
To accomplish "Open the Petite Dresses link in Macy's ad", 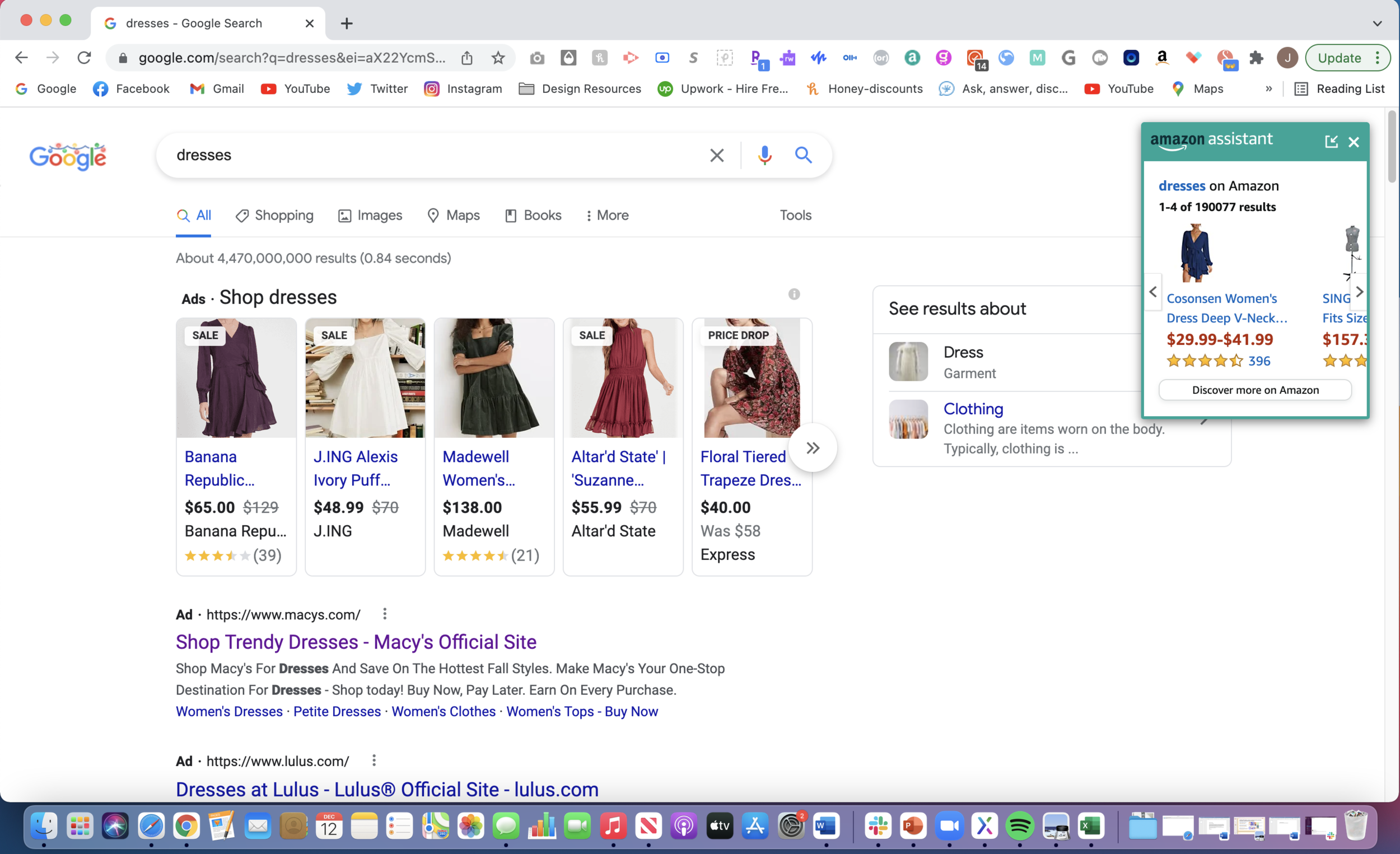I will coord(337,711).
